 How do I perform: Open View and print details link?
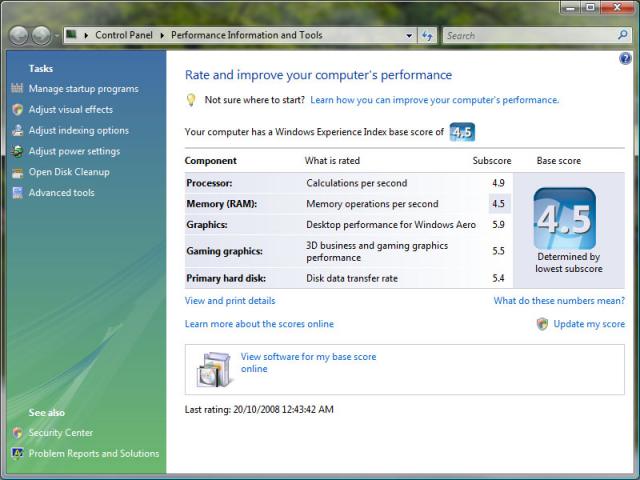pos(230,301)
